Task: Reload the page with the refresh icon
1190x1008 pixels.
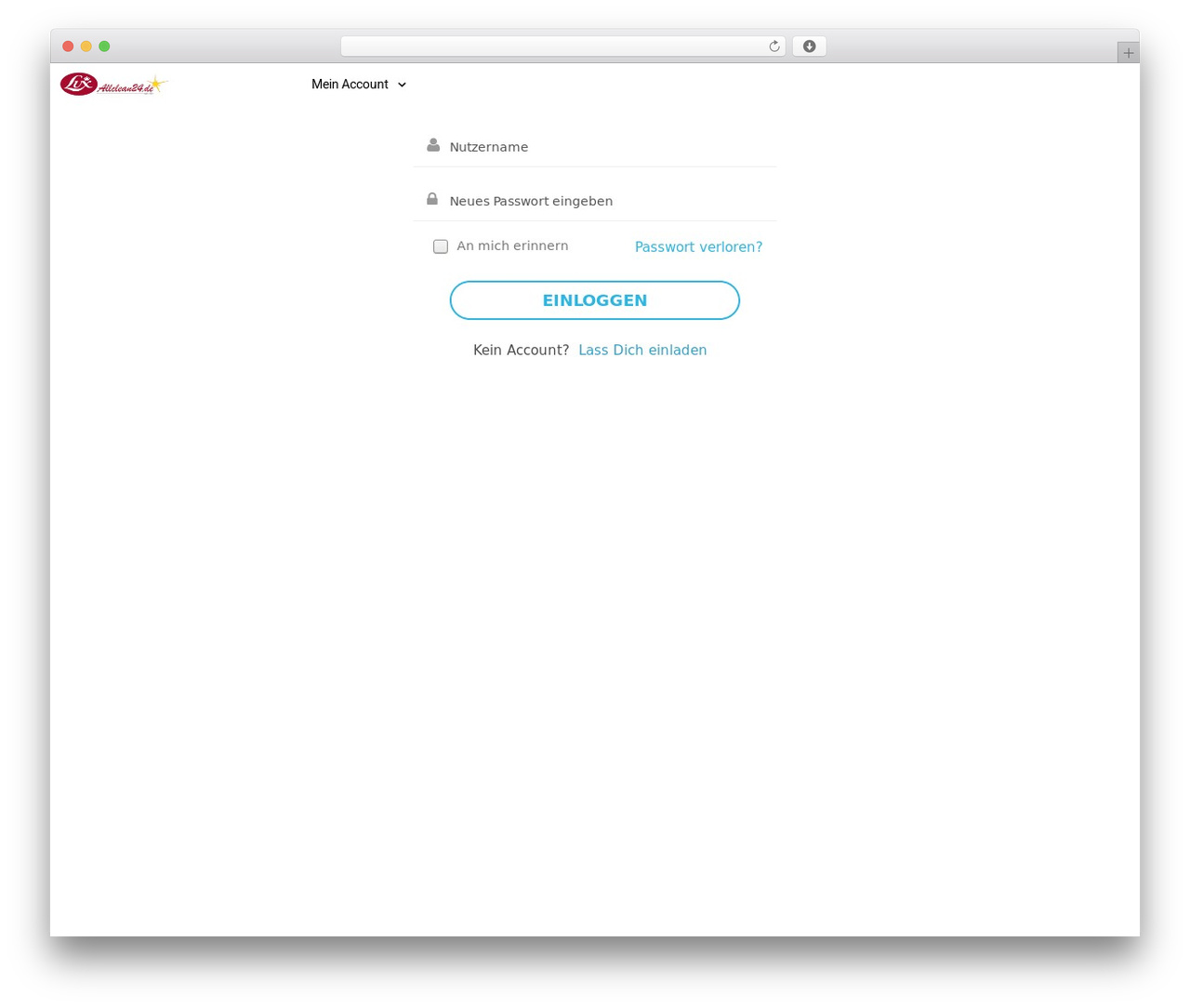Action: point(773,46)
